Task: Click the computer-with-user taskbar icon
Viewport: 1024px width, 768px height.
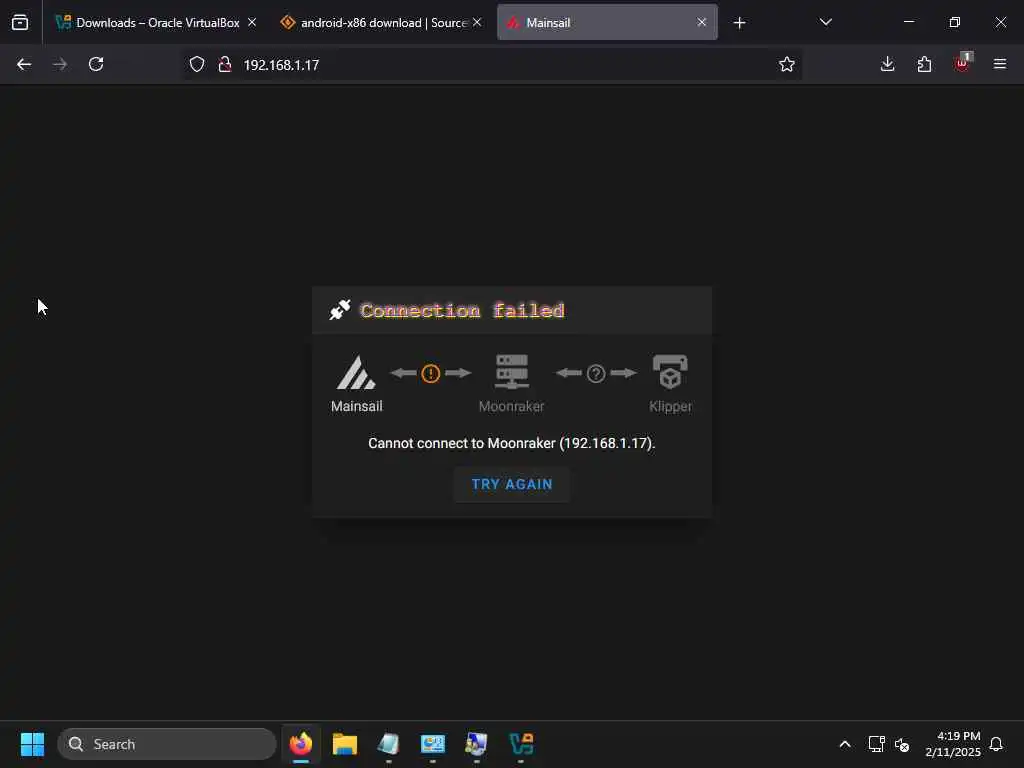Action: pyautogui.click(x=477, y=744)
